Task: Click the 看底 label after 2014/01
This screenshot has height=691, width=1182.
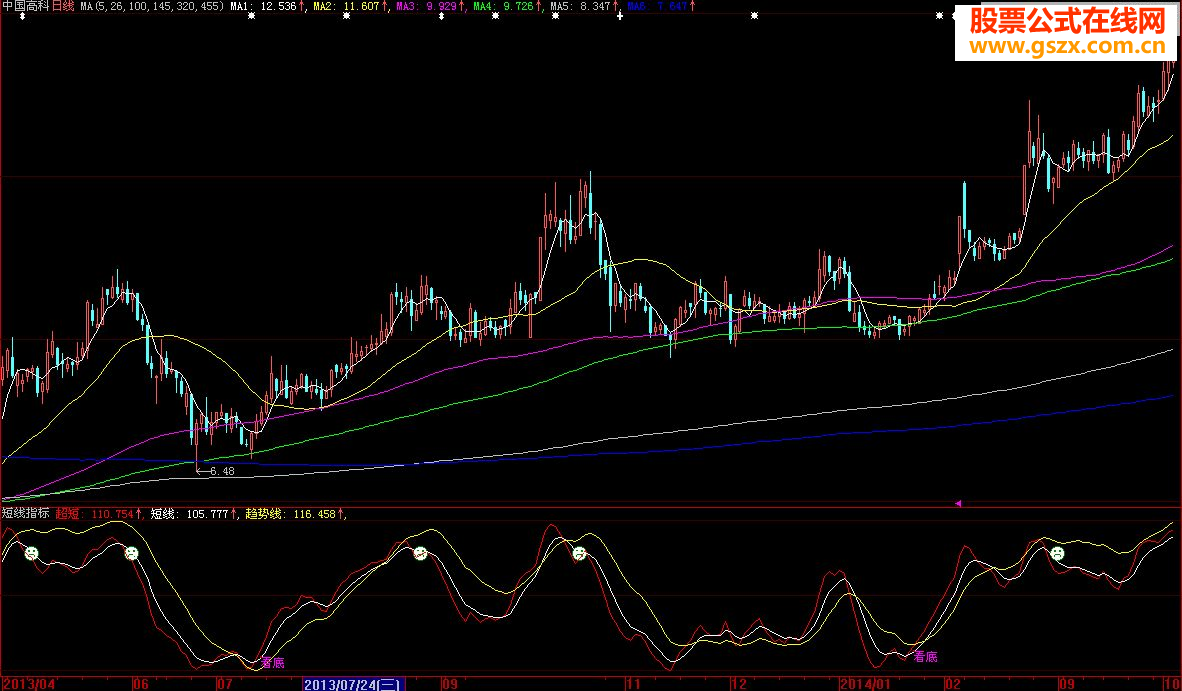Action: click(x=925, y=657)
